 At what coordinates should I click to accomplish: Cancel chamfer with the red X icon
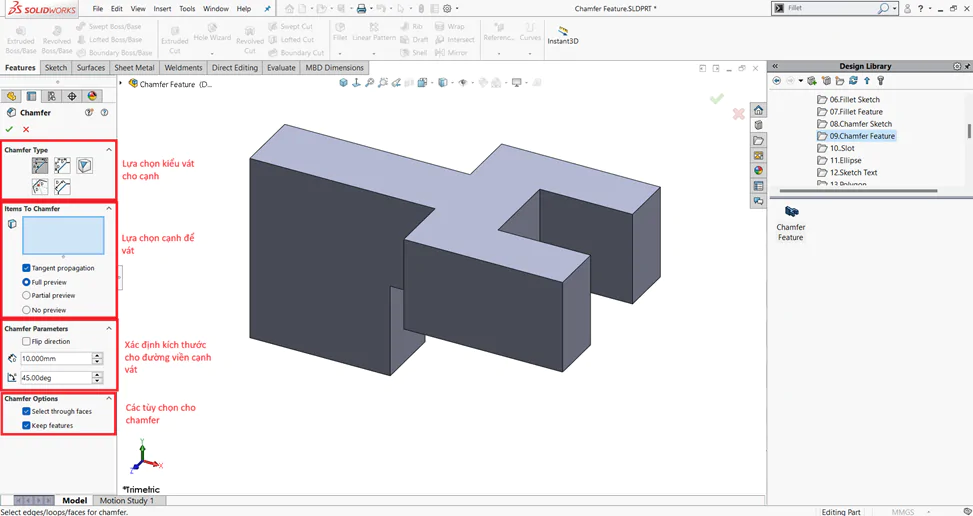(x=26, y=129)
